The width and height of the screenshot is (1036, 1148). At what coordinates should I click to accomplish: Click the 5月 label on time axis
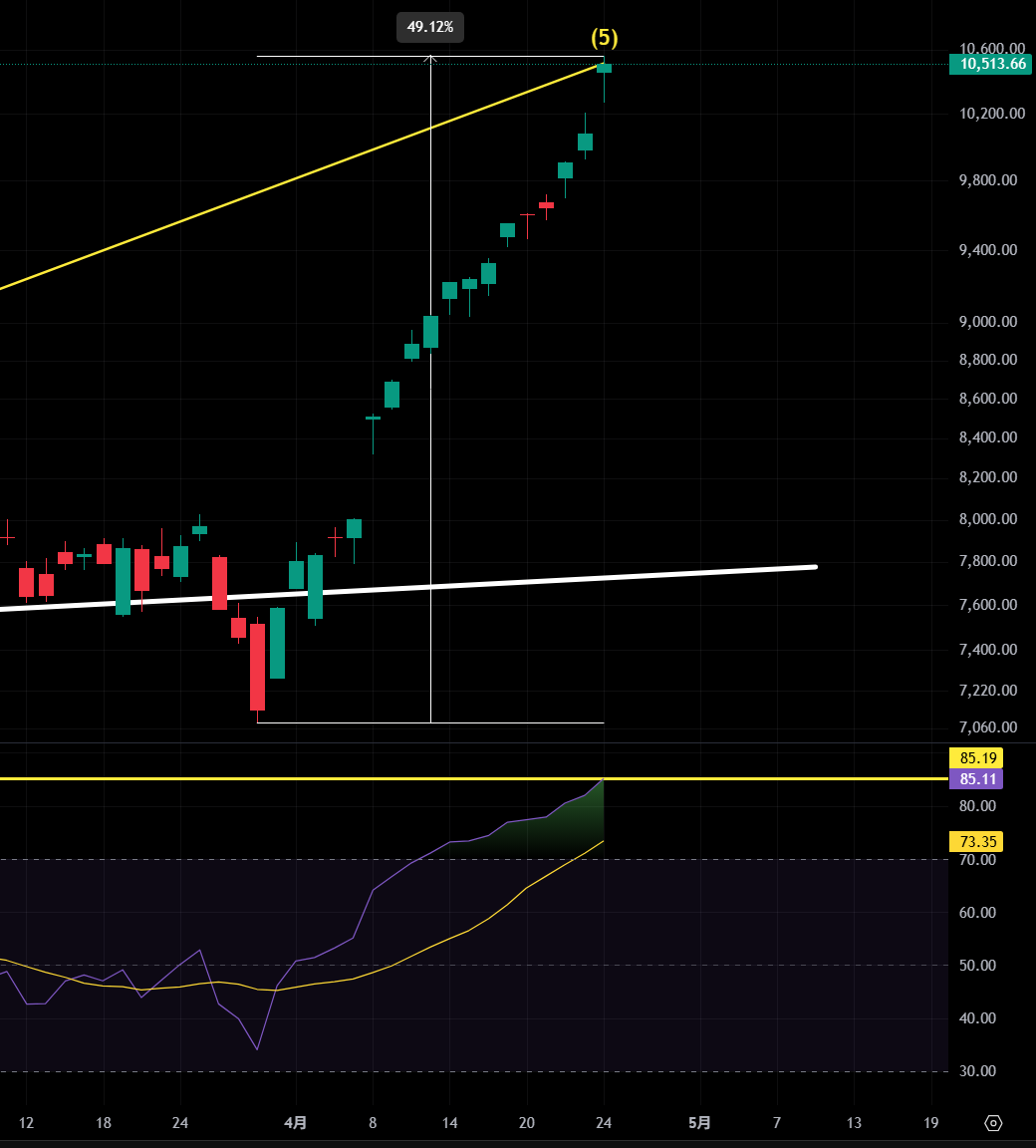[x=700, y=1123]
